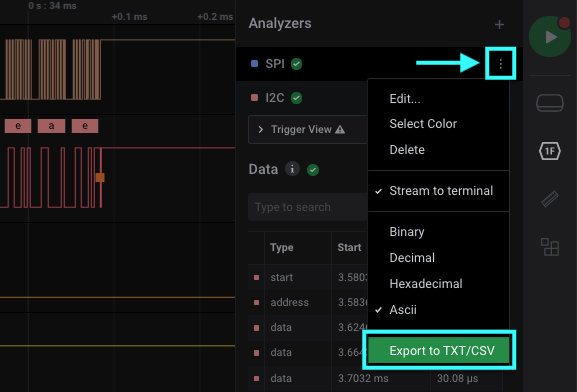Select the I2C analyzer row

(x=302, y=98)
